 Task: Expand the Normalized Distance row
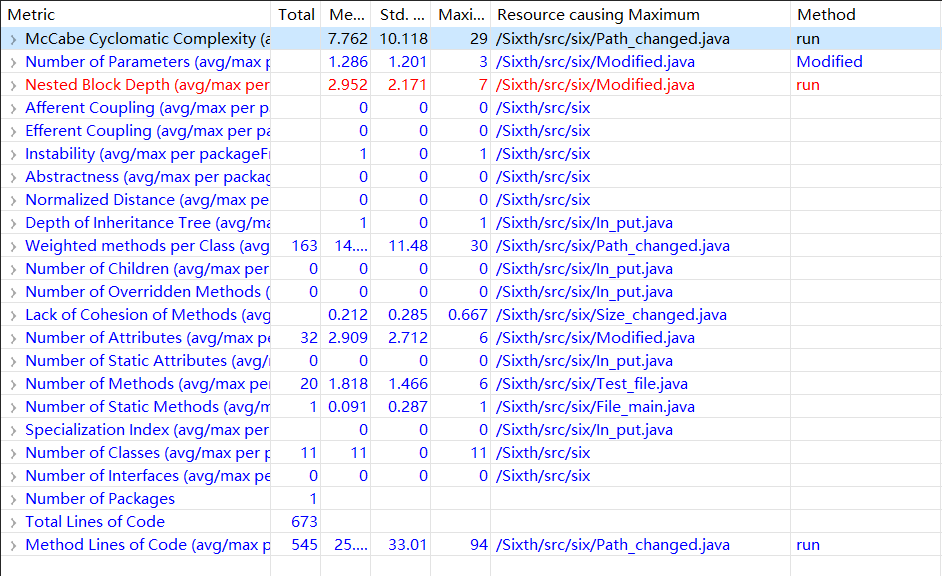point(13,201)
